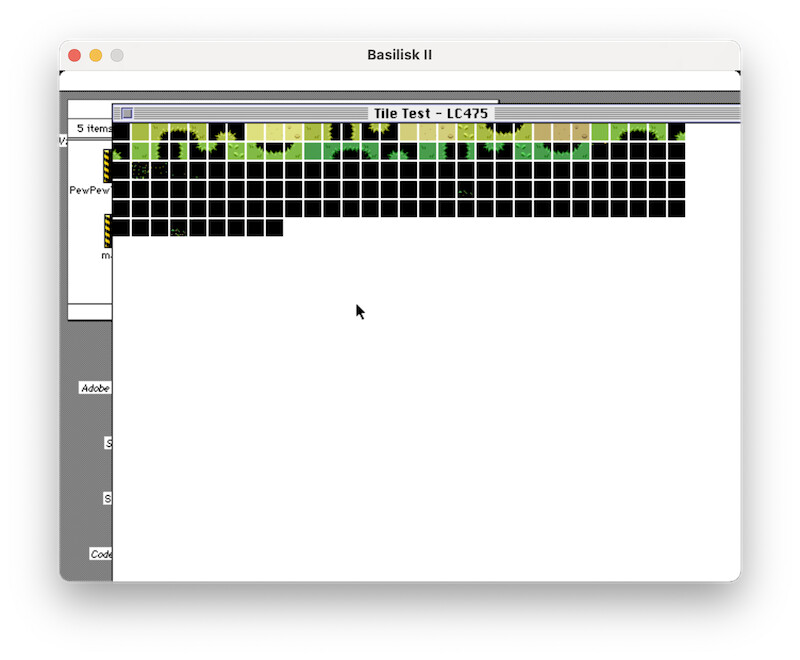This screenshot has width=800, height=660.
Task: Close Basilisk II using the red button
Action: [x=74, y=55]
